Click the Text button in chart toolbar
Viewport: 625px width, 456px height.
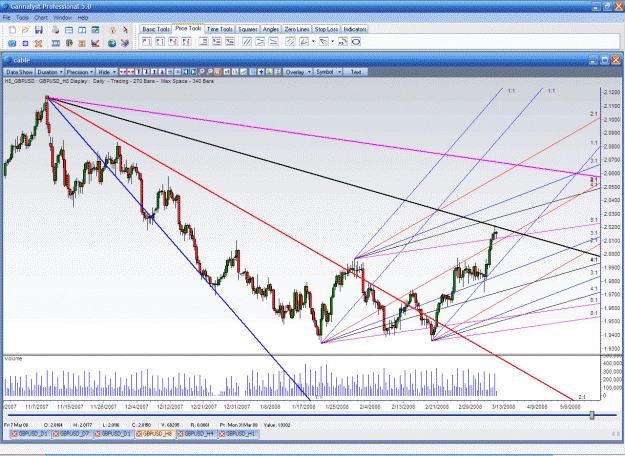[356, 72]
